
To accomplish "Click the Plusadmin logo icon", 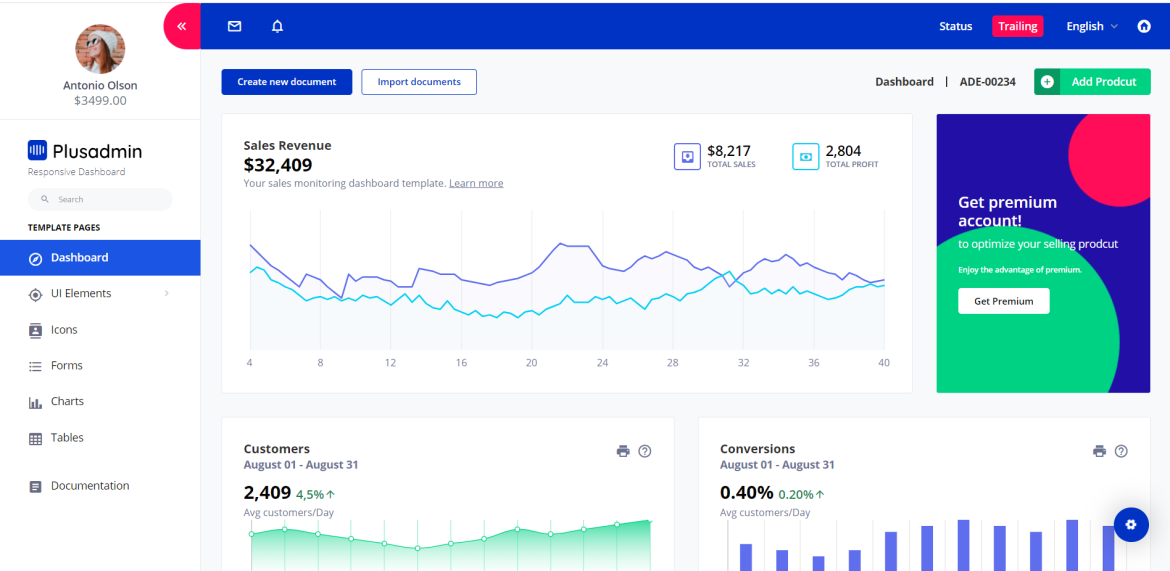I will [37, 151].
